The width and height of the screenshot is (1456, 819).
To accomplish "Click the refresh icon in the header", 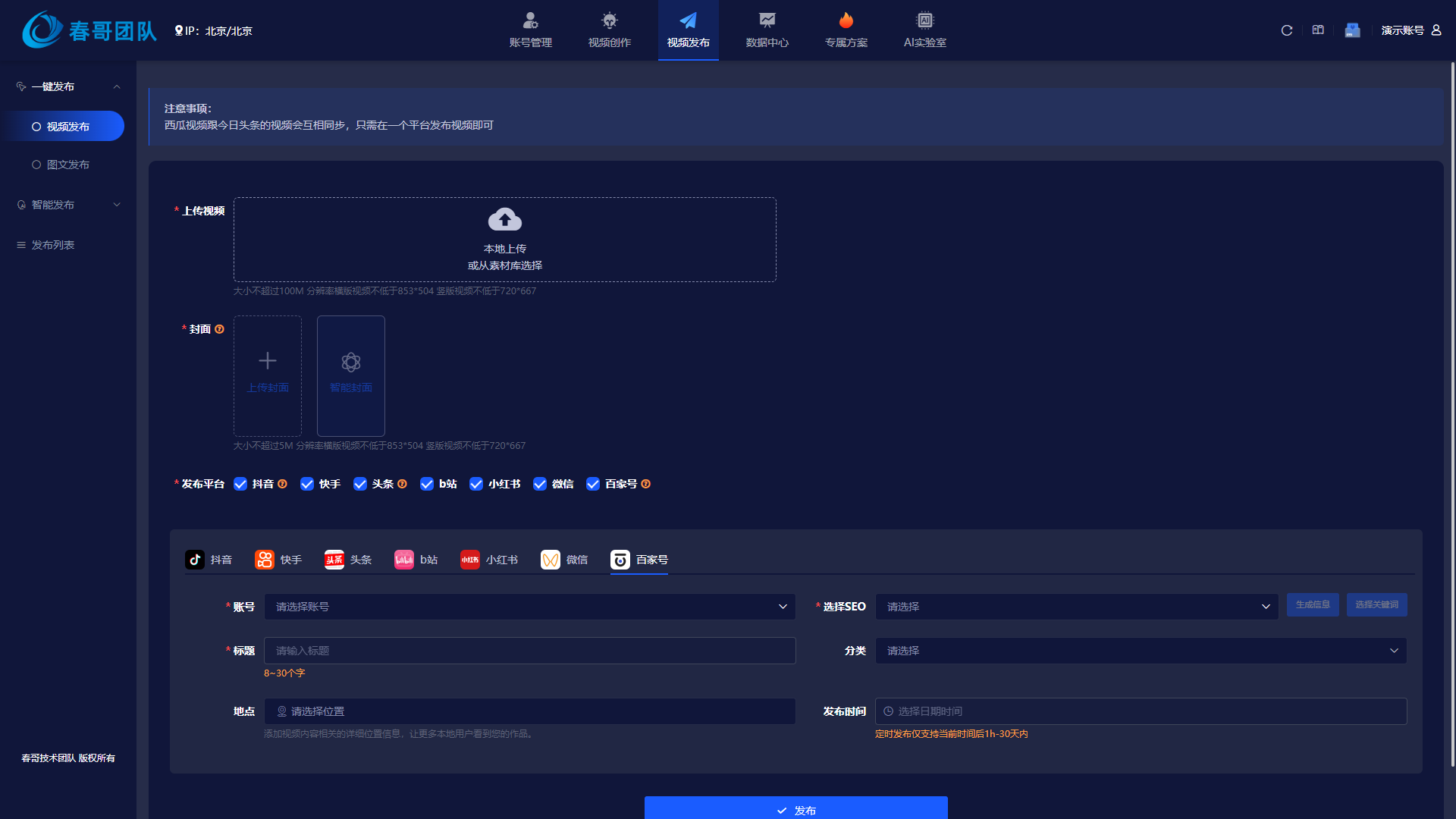I will click(1286, 30).
